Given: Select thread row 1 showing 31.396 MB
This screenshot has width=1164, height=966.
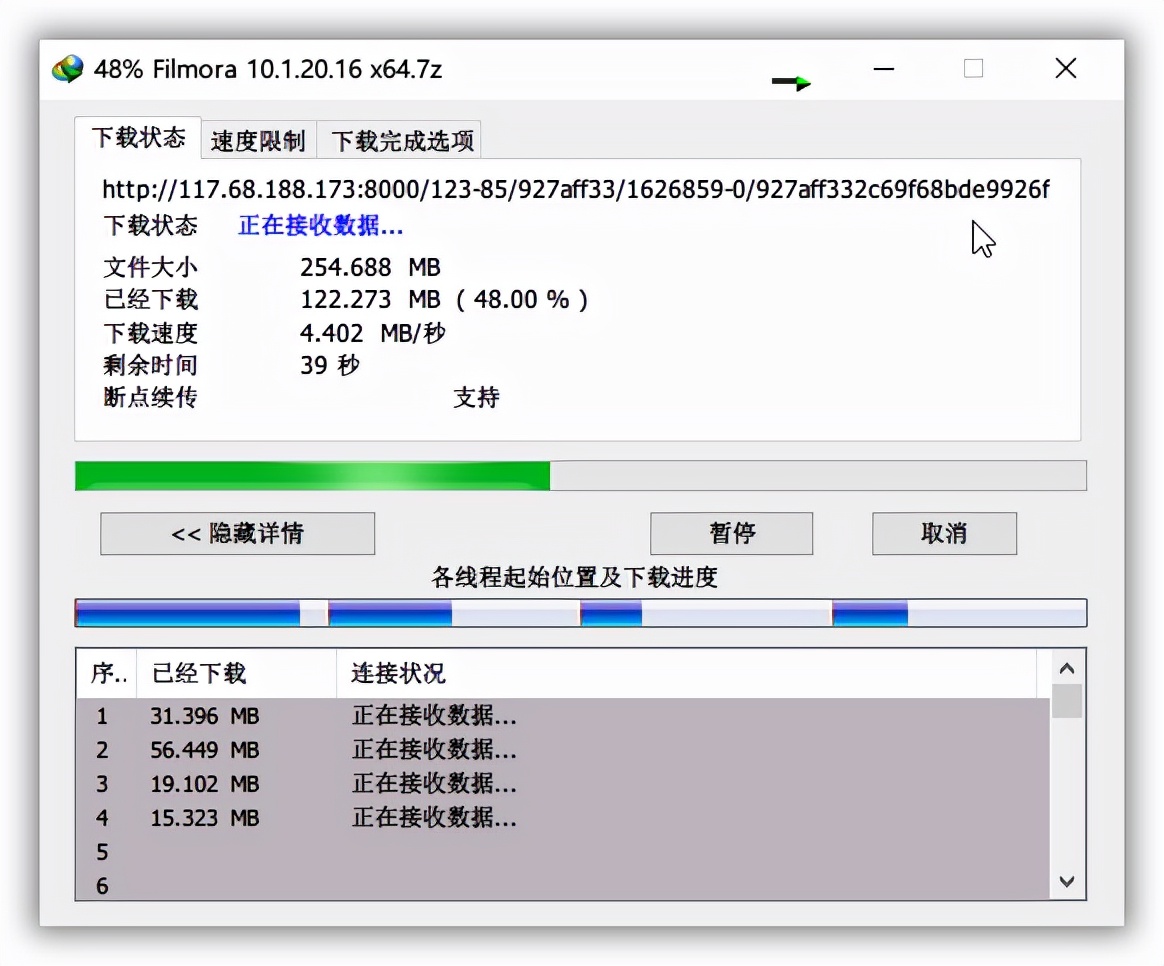Looking at the screenshot, I should pyautogui.click(x=400, y=716).
